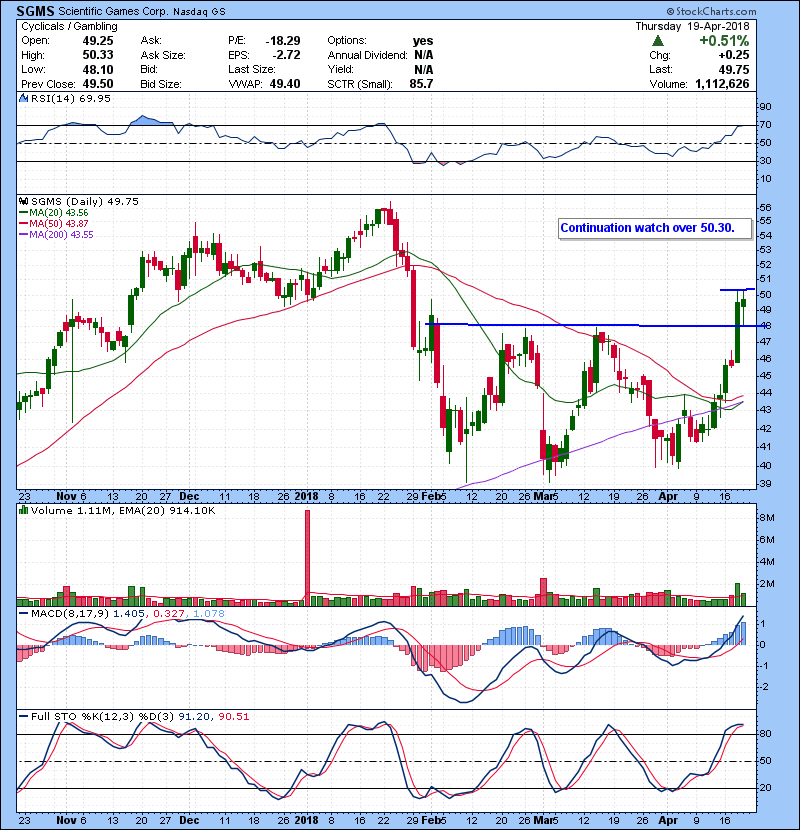Click the 'Thursday 19-Apr-2018' date

coord(692,26)
